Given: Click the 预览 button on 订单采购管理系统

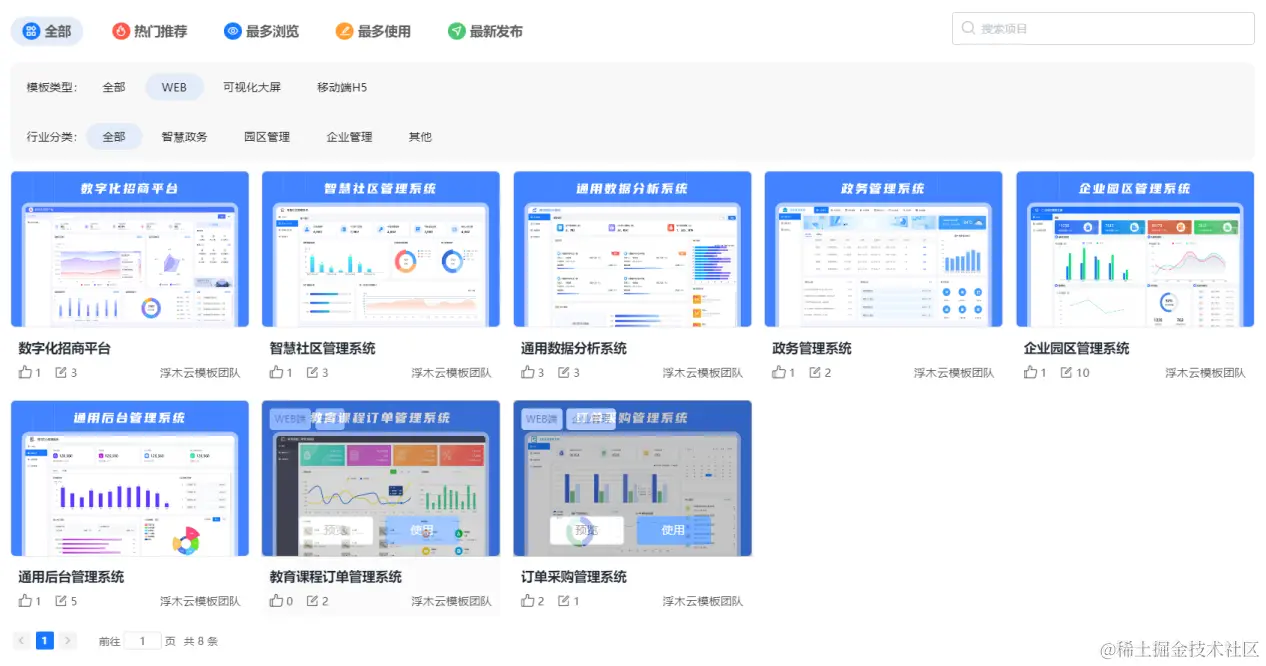Looking at the screenshot, I should pyautogui.click(x=587, y=530).
